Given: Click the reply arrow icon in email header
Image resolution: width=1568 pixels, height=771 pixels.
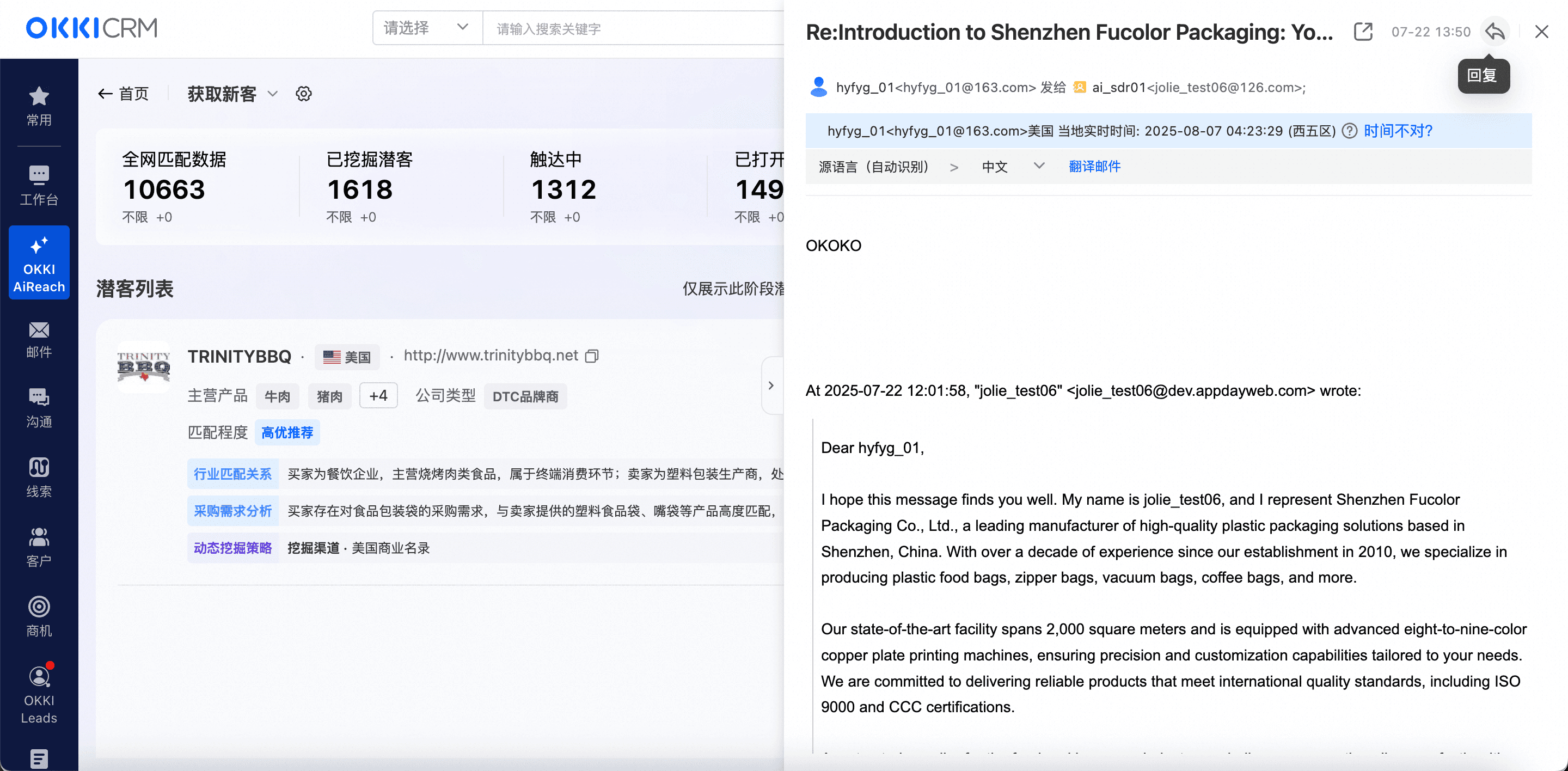Looking at the screenshot, I should (x=1494, y=32).
